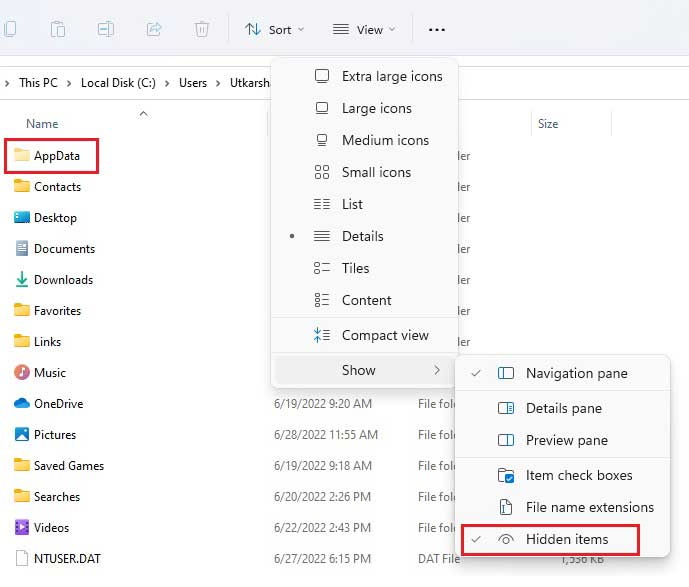Toggle Compact view
The width and height of the screenshot is (689, 587).
point(365,335)
